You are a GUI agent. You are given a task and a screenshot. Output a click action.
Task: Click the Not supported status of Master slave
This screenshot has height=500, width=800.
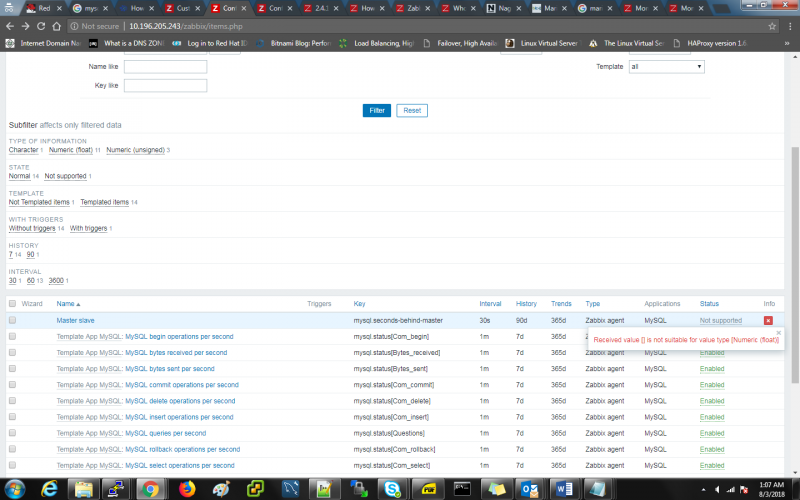[x=720, y=320]
